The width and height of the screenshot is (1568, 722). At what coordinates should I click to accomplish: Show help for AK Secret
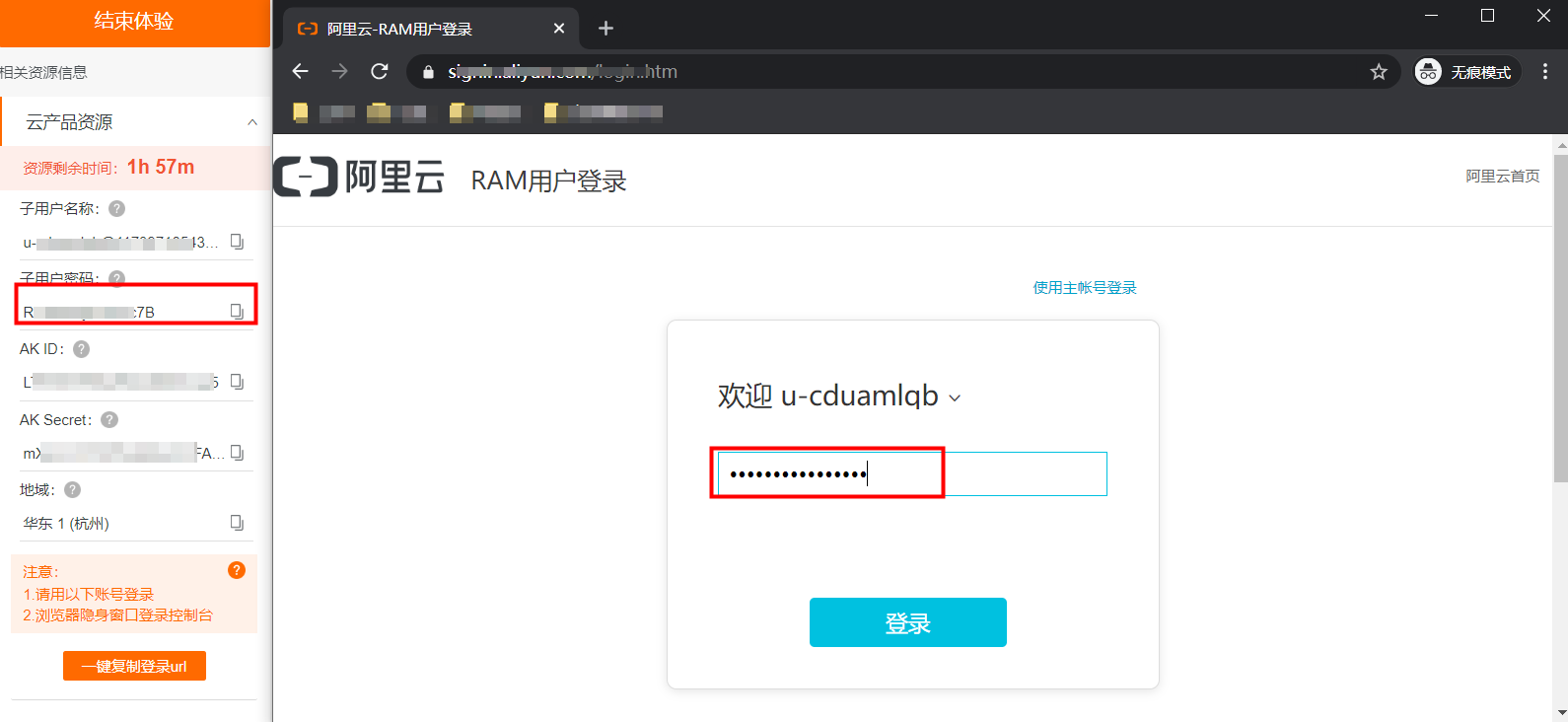click(109, 420)
